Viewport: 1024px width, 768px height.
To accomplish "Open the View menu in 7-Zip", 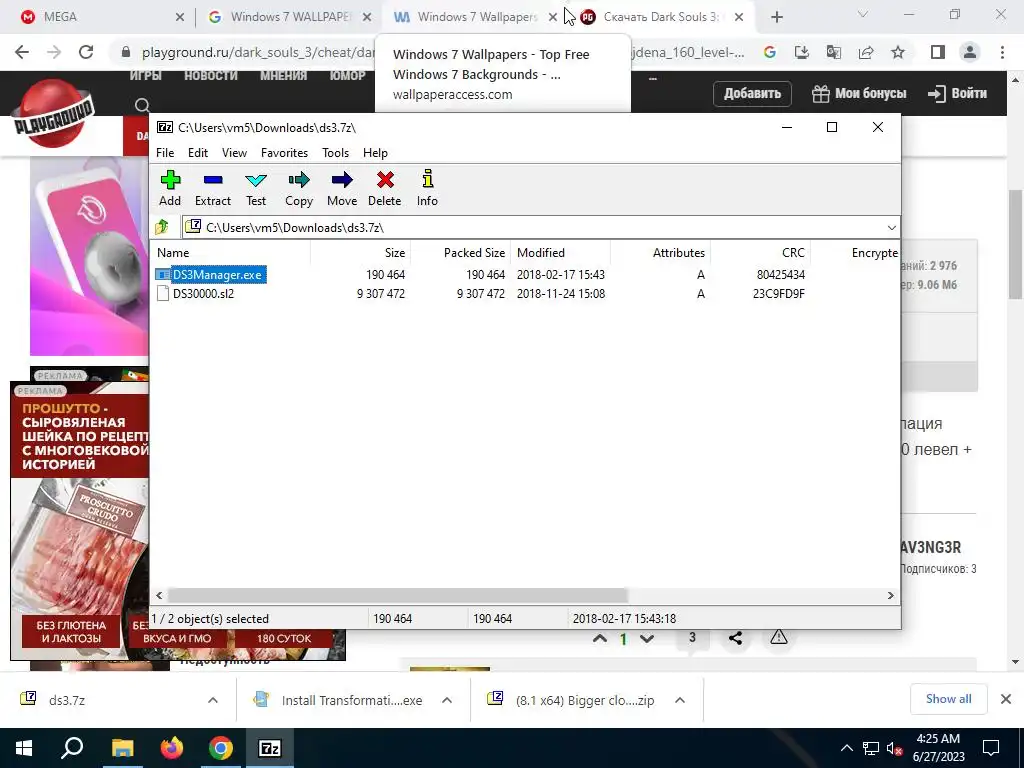I will [x=234, y=153].
